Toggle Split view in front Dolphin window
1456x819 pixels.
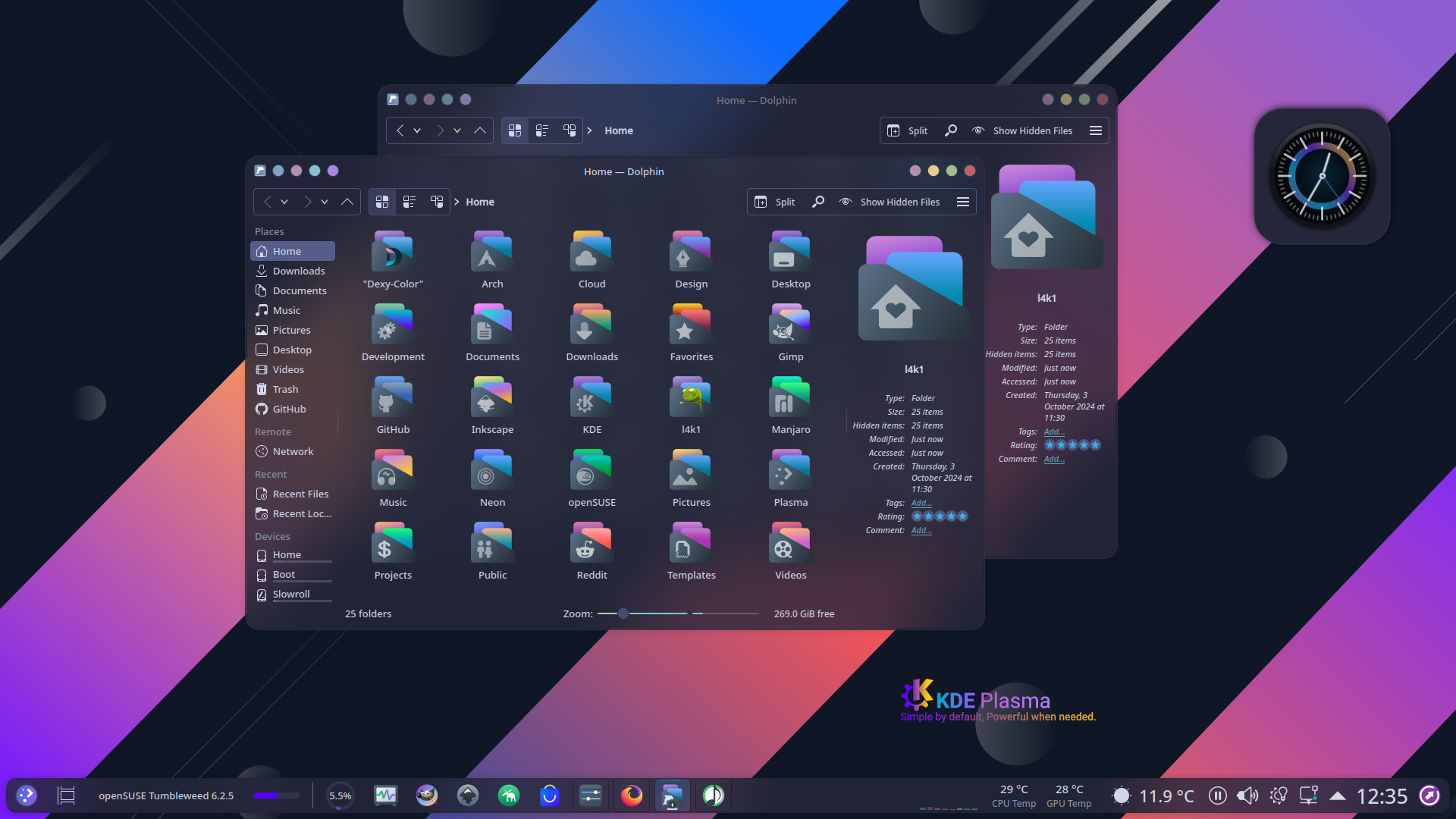[774, 202]
